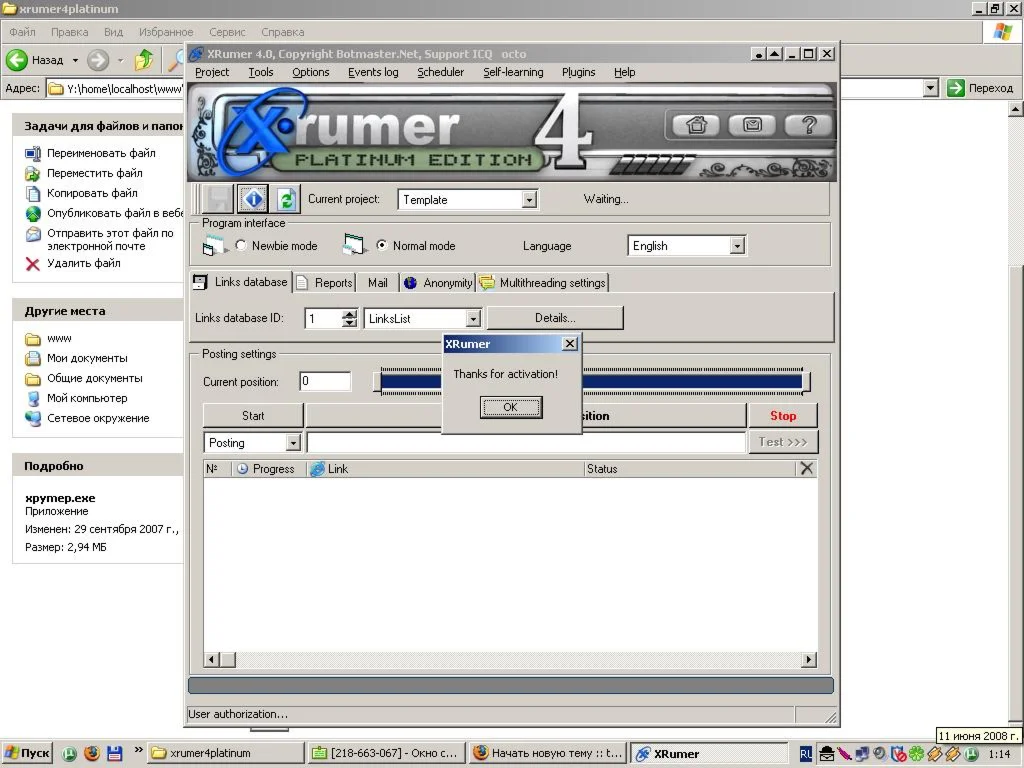This screenshot has height=768, width=1024.
Task: Select the Newbie mode radio button
Action: click(x=241, y=245)
